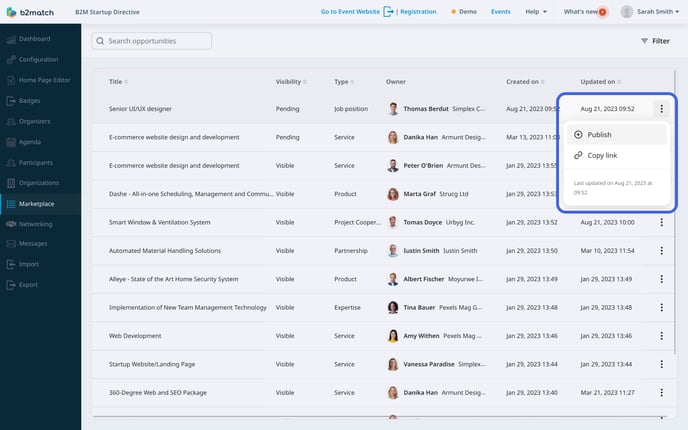Click the owner name Marta Graf
This screenshot has height=430, width=688.
click(x=419, y=194)
